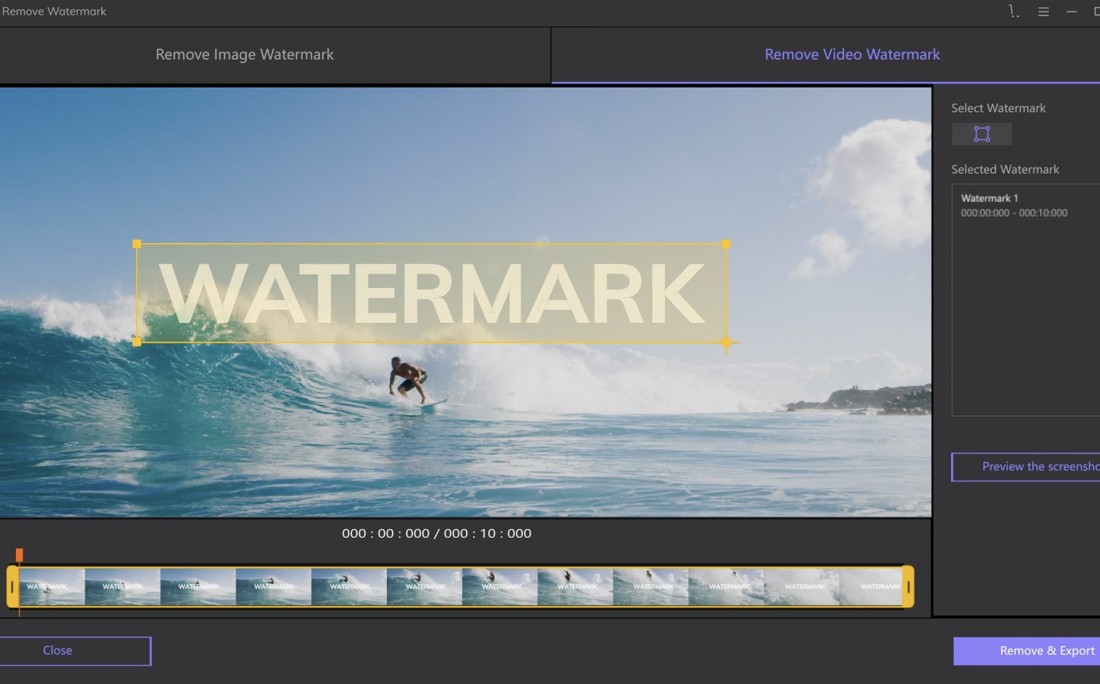Select the Remove Video Watermark tab
The image size is (1100, 684).
pos(852,55)
